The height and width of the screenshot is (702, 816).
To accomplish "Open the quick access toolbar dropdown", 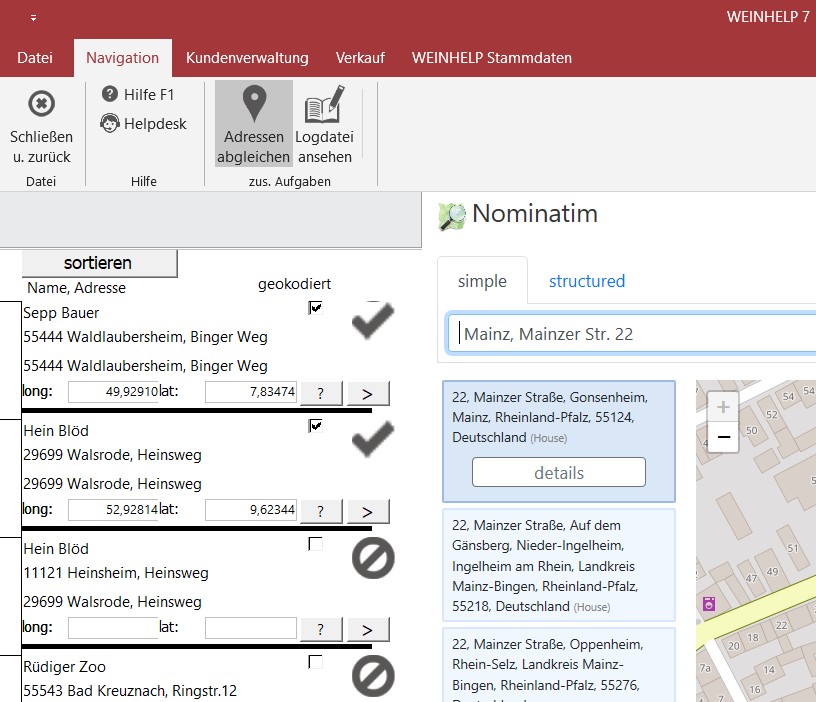I will click(33, 18).
